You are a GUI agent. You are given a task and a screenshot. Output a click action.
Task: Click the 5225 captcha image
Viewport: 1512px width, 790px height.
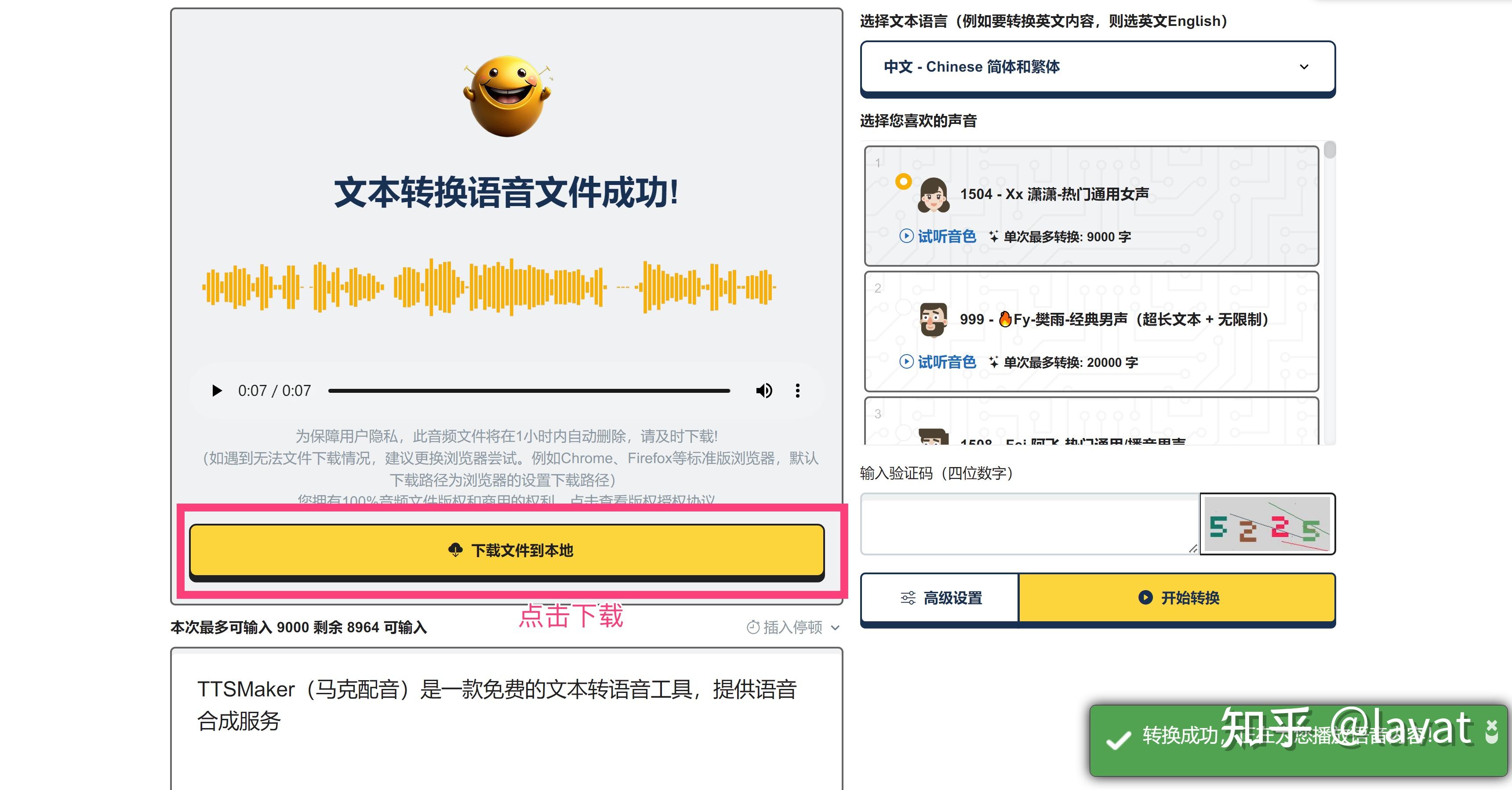coord(1267,524)
